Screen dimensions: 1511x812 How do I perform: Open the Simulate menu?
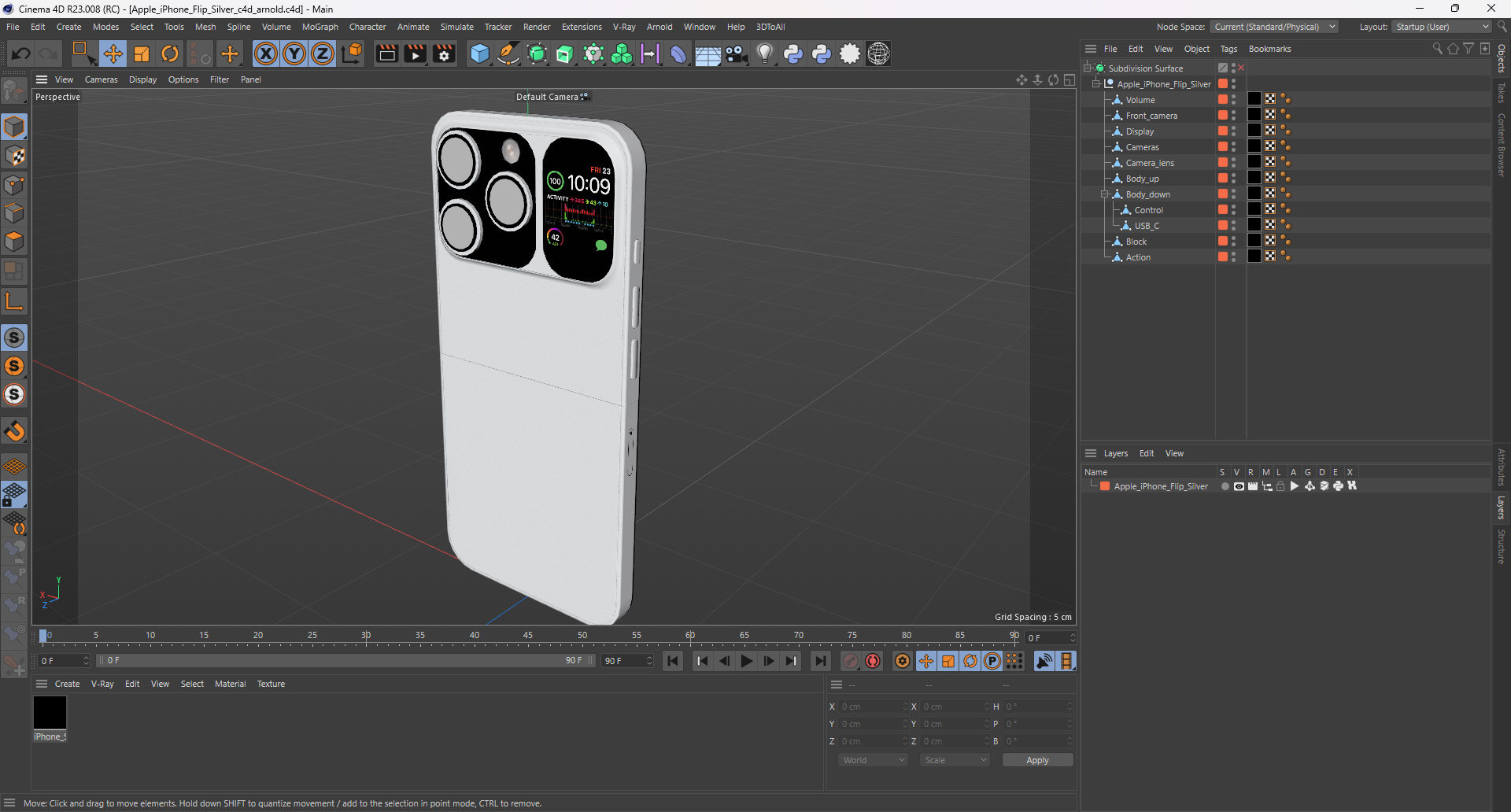[x=456, y=27]
